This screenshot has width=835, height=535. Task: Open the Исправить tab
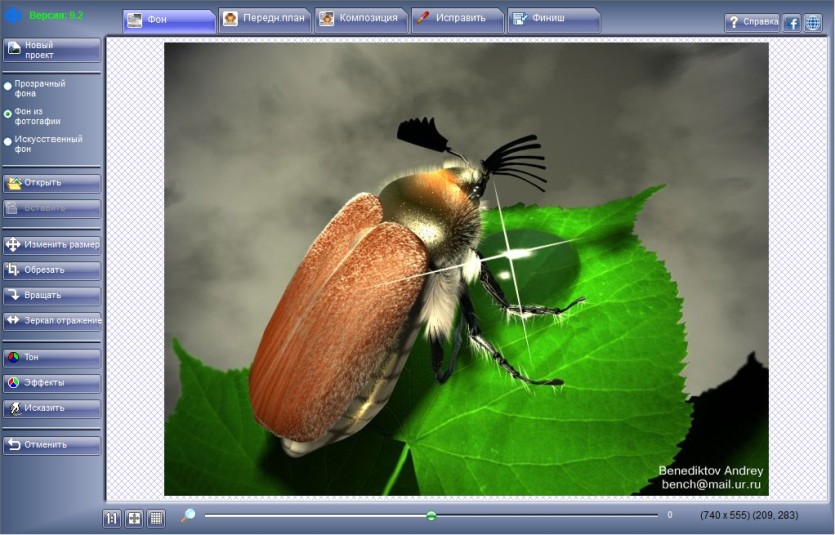pos(457,20)
